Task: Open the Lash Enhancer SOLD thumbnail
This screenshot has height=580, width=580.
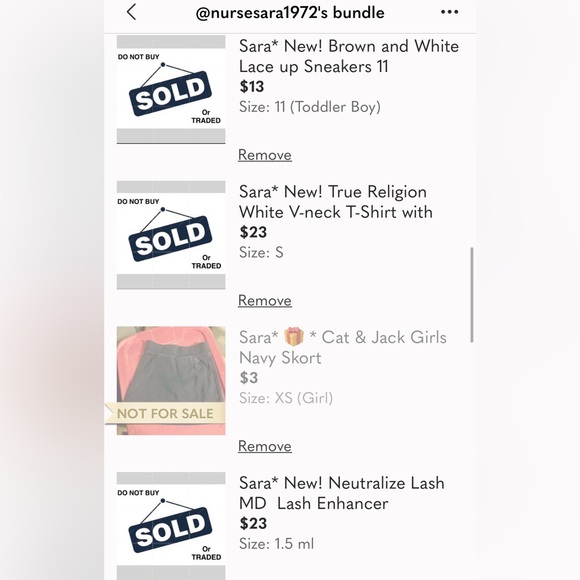Action: pyautogui.click(x=171, y=526)
